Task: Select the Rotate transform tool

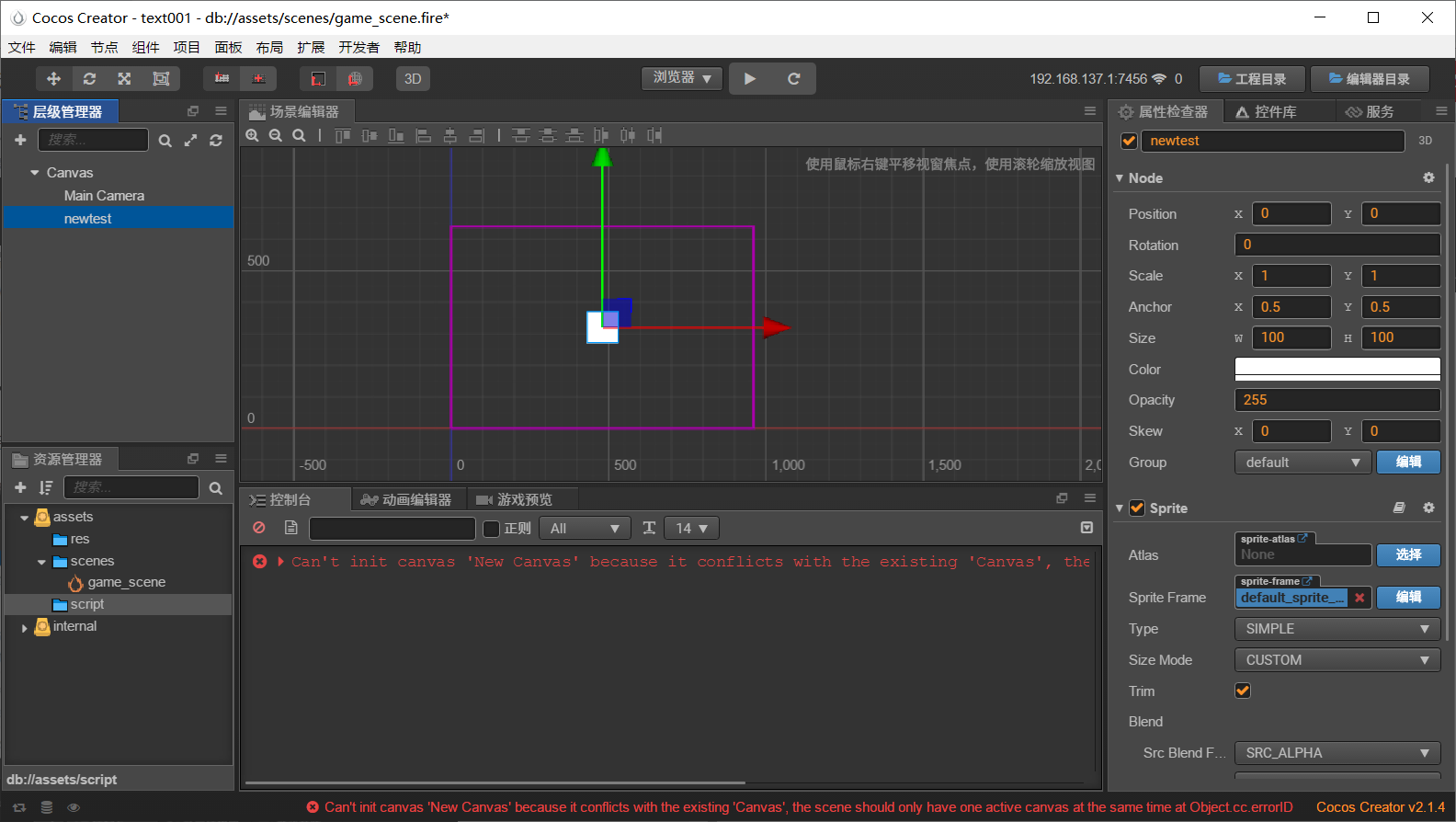Action: (89, 79)
